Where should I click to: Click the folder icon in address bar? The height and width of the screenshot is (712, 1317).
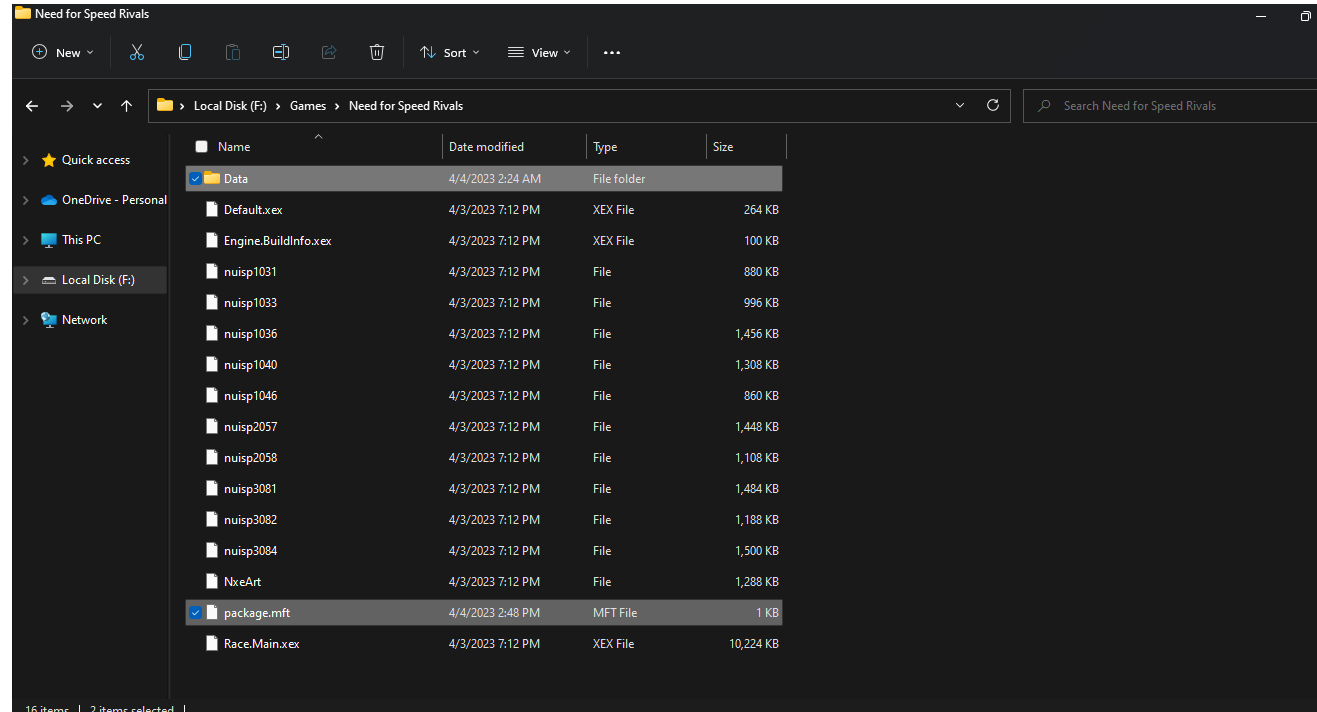coord(165,105)
